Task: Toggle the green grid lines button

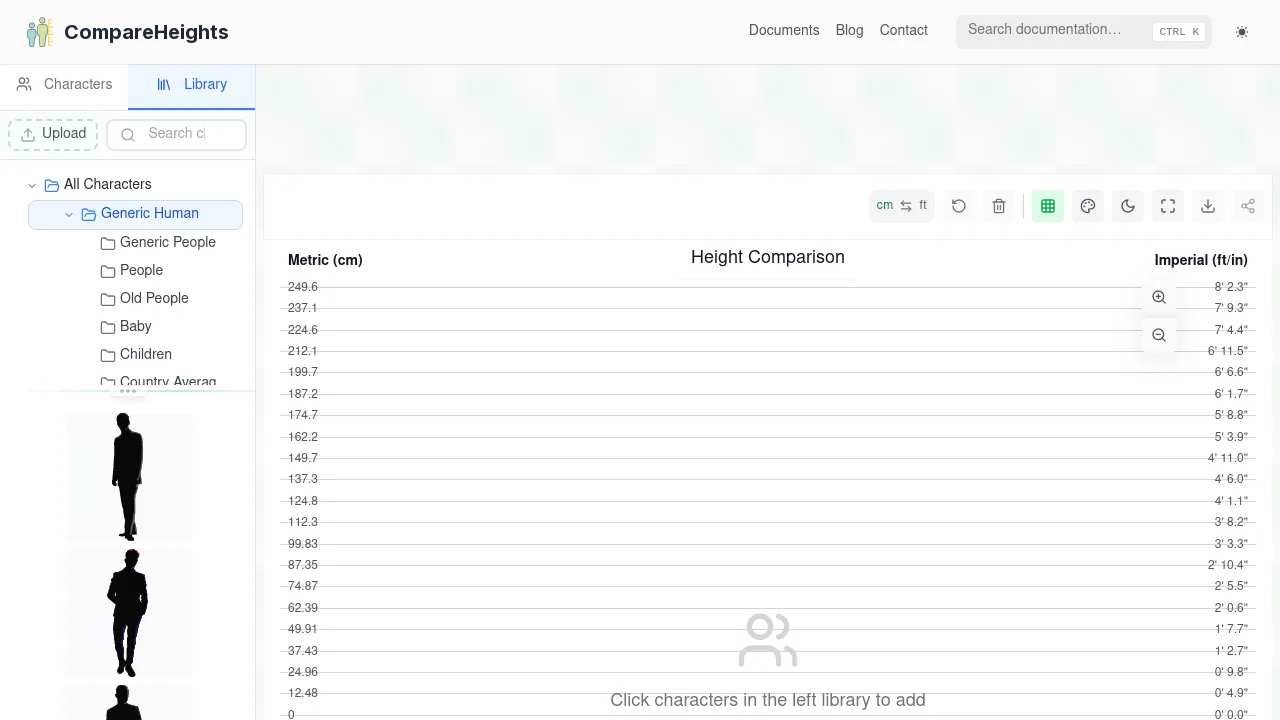Action: (x=1048, y=206)
